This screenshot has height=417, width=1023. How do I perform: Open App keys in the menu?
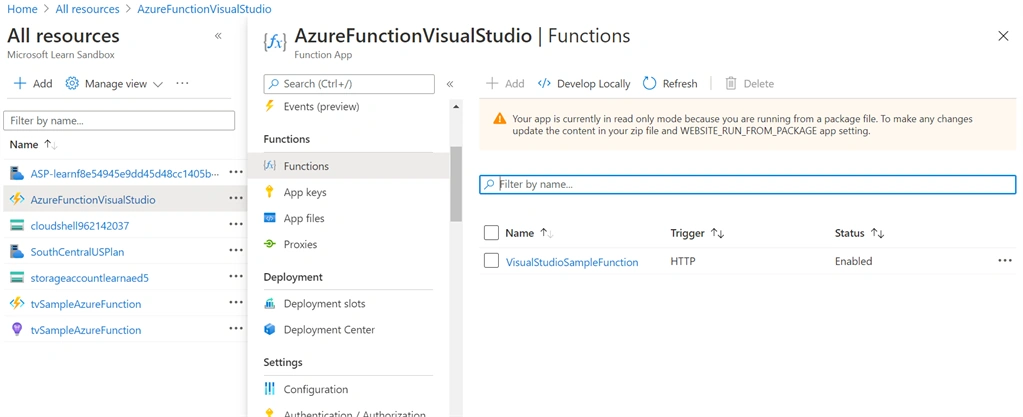[x=305, y=193]
